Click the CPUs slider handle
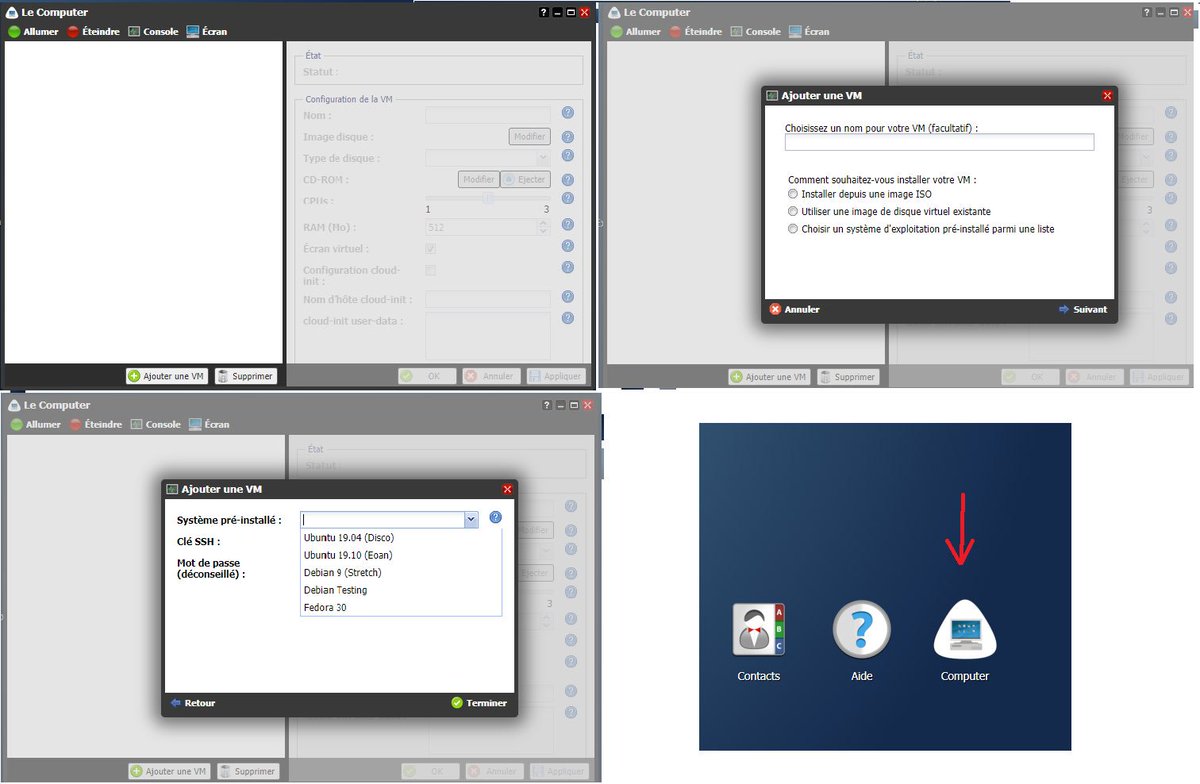This screenshot has height=784, width=1200. pyautogui.click(x=487, y=198)
